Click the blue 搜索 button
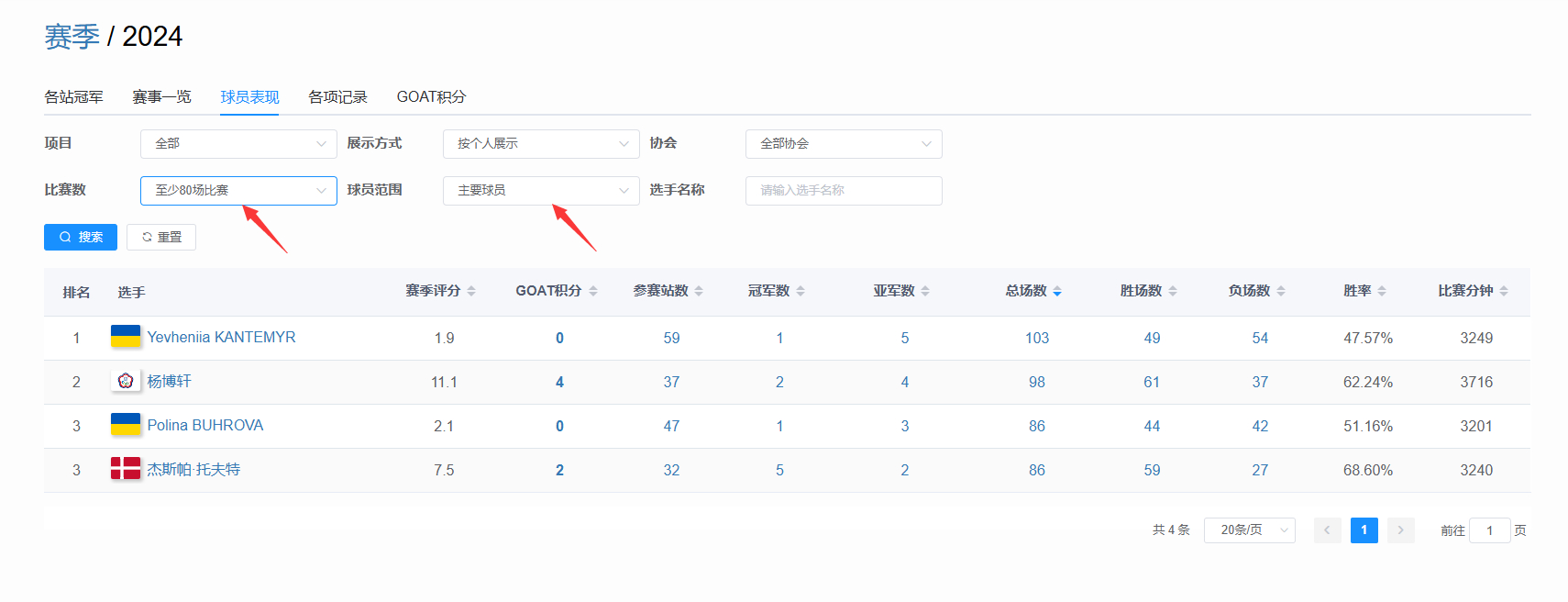1568x602 pixels. [81, 237]
